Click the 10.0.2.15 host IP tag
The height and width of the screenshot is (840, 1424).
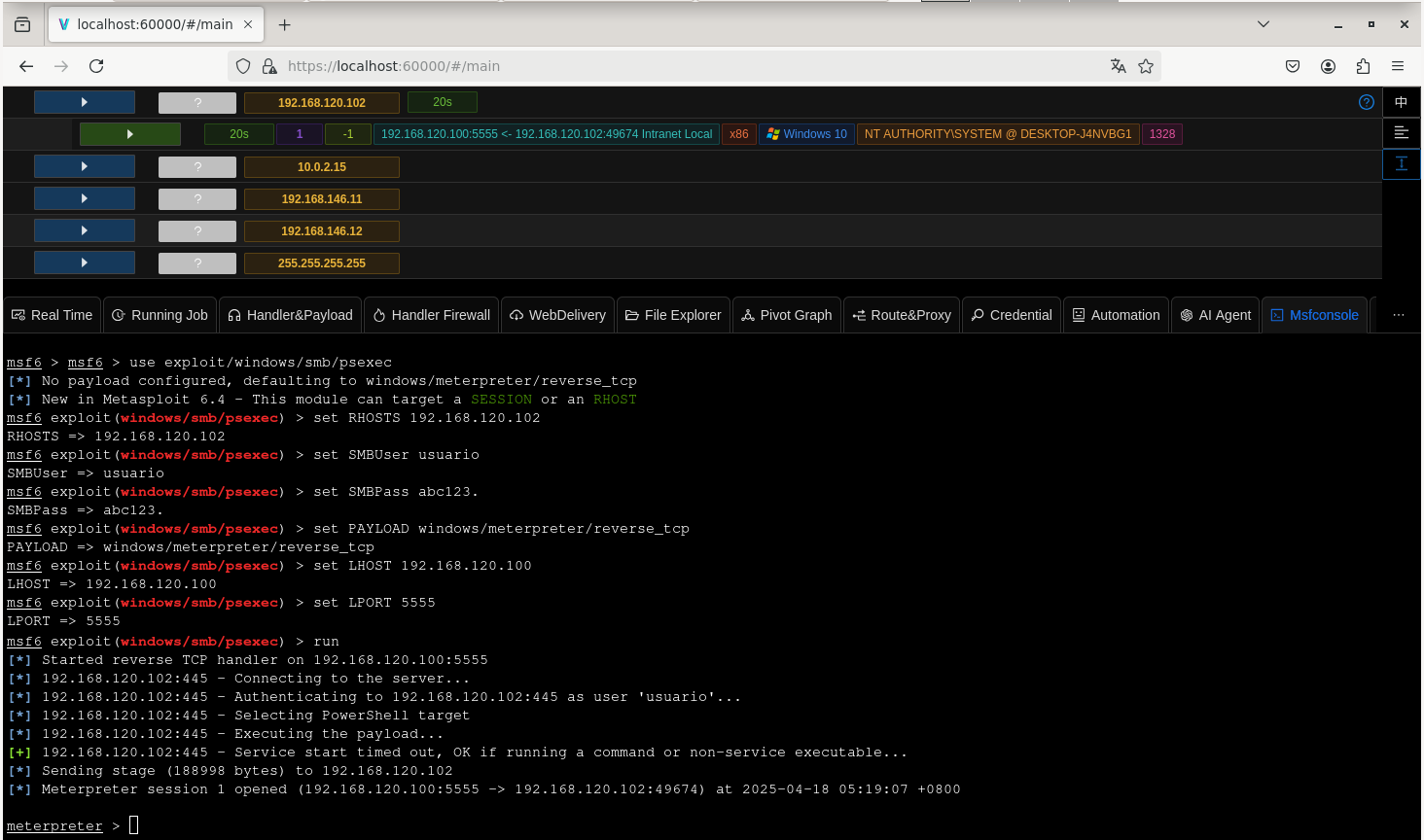[x=322, y=167]
